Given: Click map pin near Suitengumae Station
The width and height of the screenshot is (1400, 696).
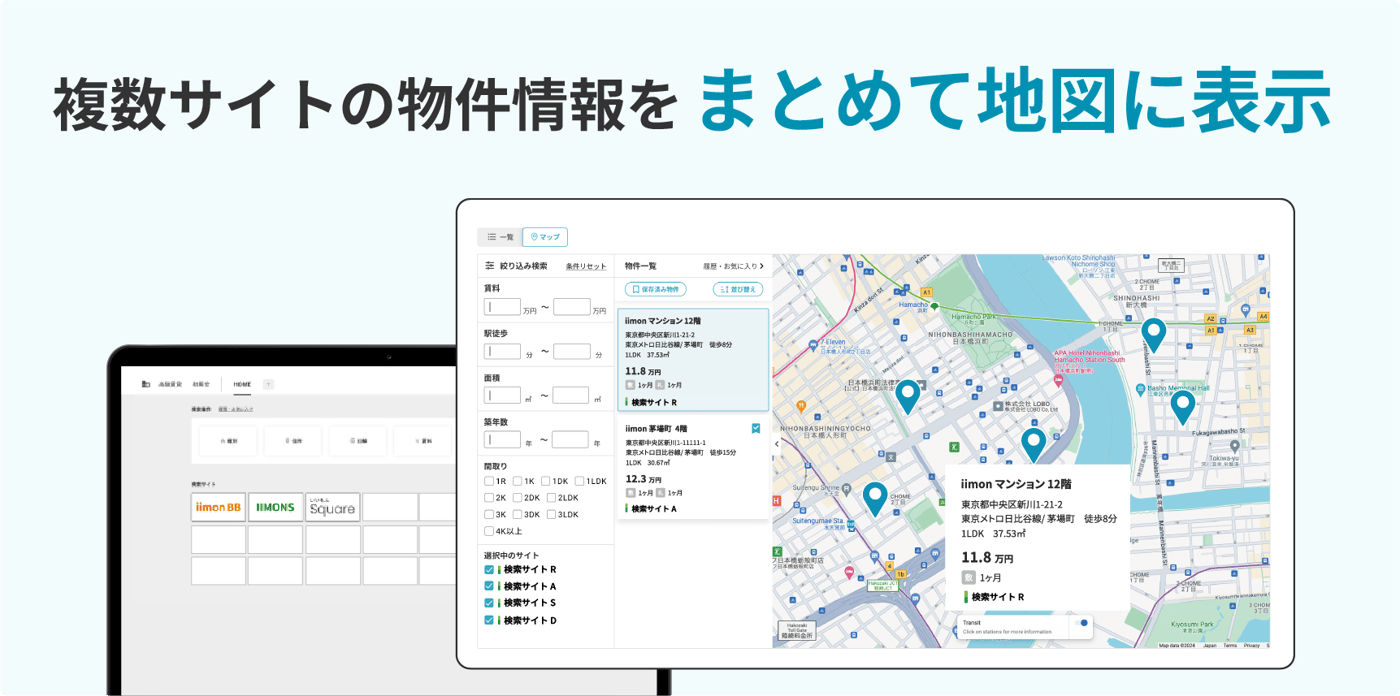Looking at the screenshot, I should click(x=875, y=499).
